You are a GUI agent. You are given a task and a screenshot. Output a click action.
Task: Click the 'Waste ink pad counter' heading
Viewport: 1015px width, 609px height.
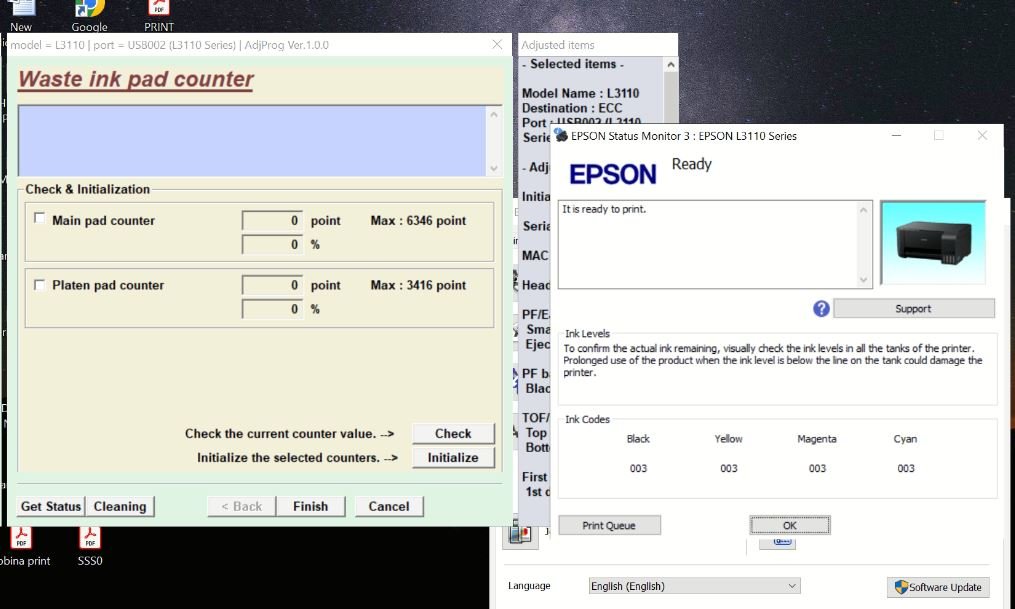click(136, 79)
